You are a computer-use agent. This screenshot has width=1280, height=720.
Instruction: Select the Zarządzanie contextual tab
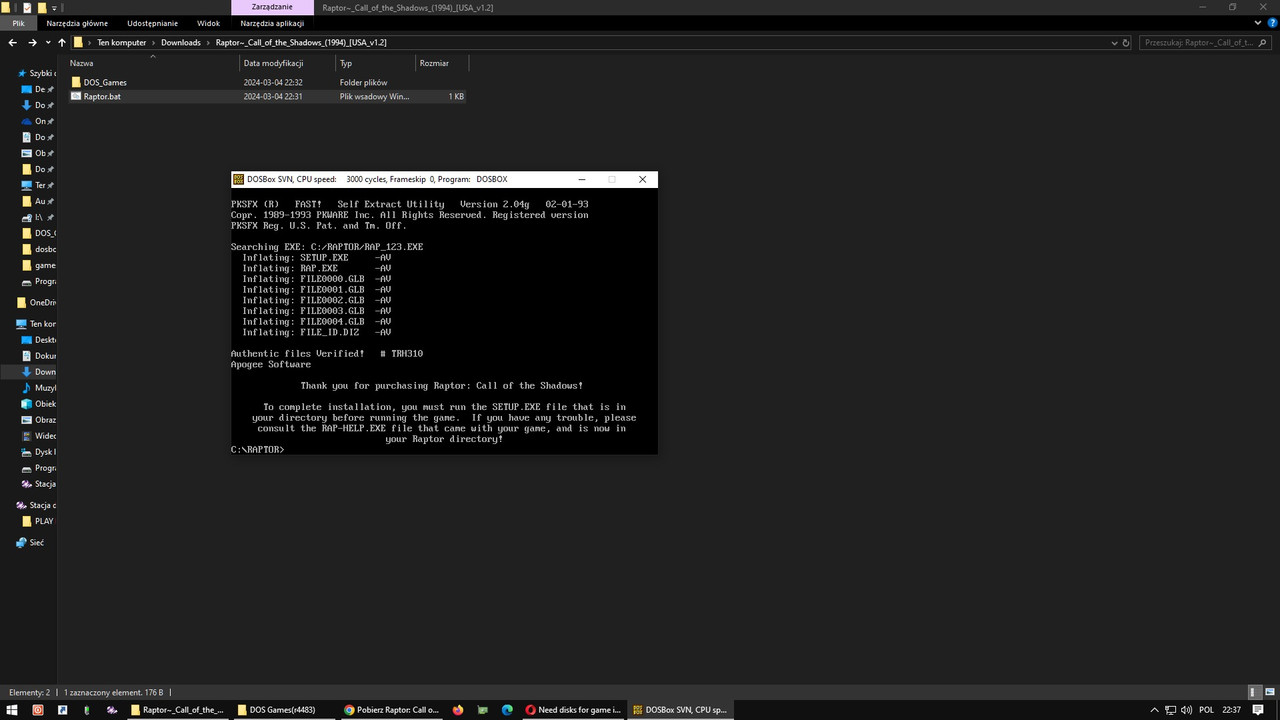point(272,7)
